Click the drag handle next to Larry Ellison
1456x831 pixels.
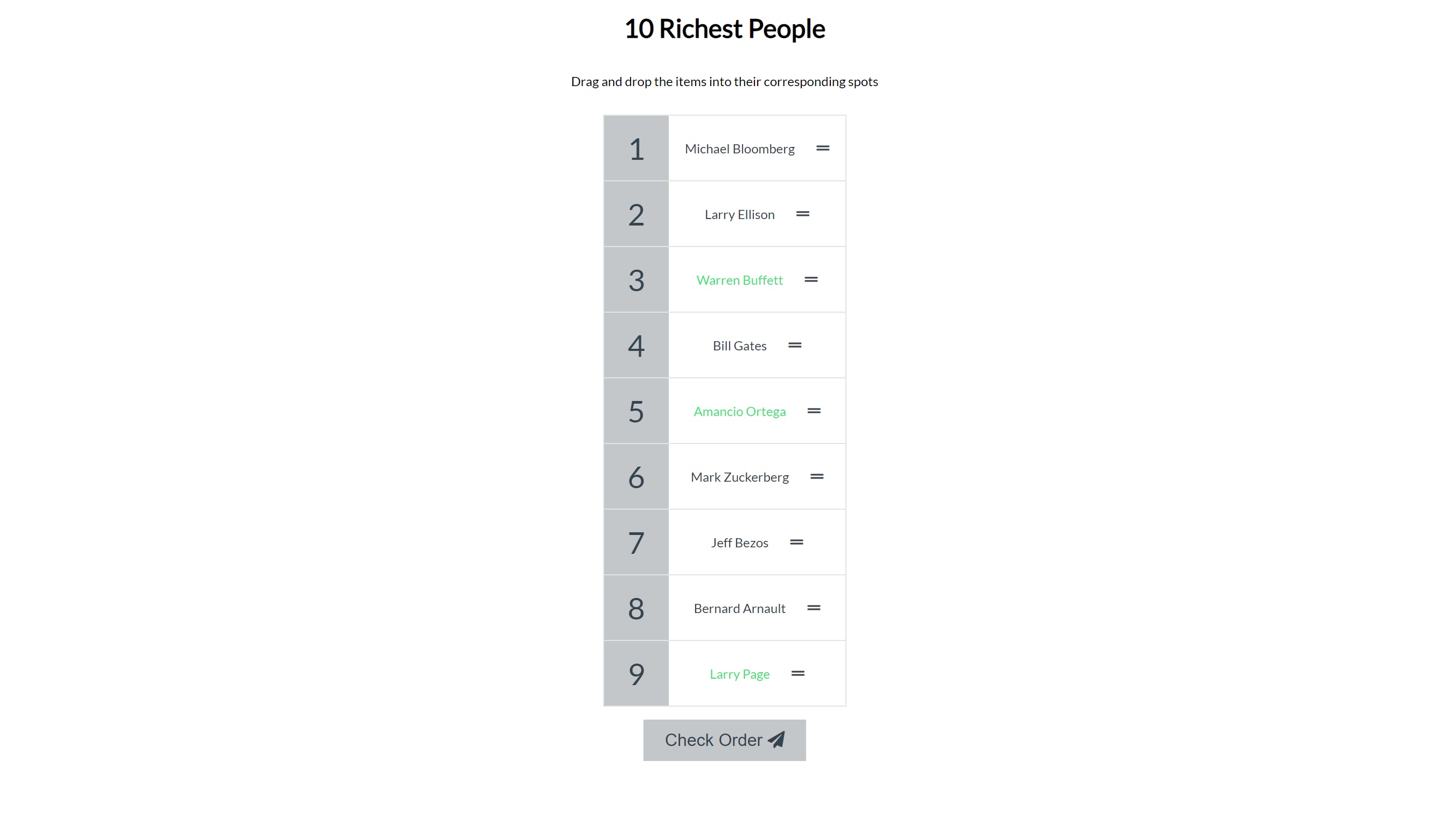pyautogui.click(x=802, y=214)
